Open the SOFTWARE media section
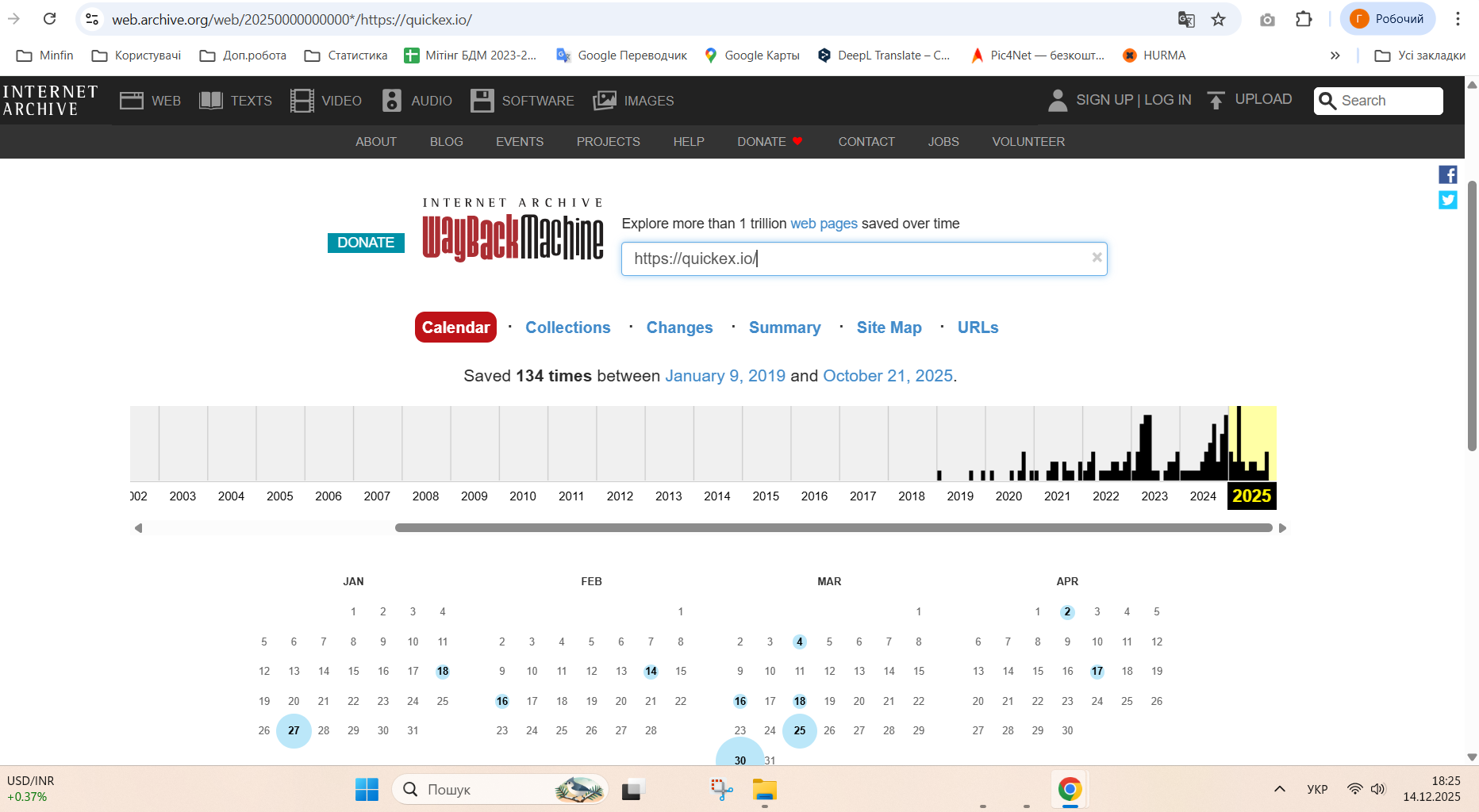 coord(522,101)
